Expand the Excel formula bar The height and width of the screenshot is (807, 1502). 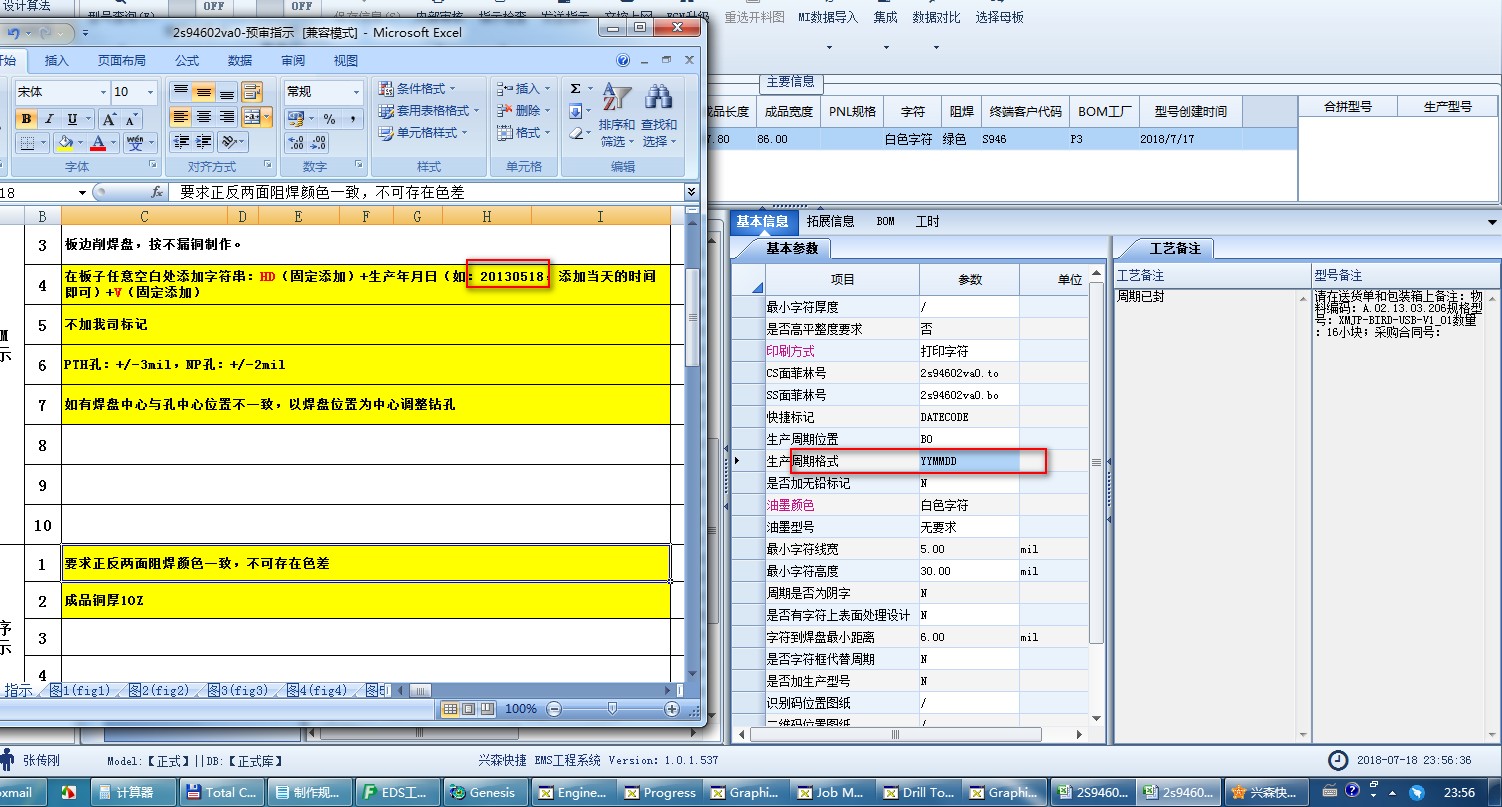tap(691, 192)
